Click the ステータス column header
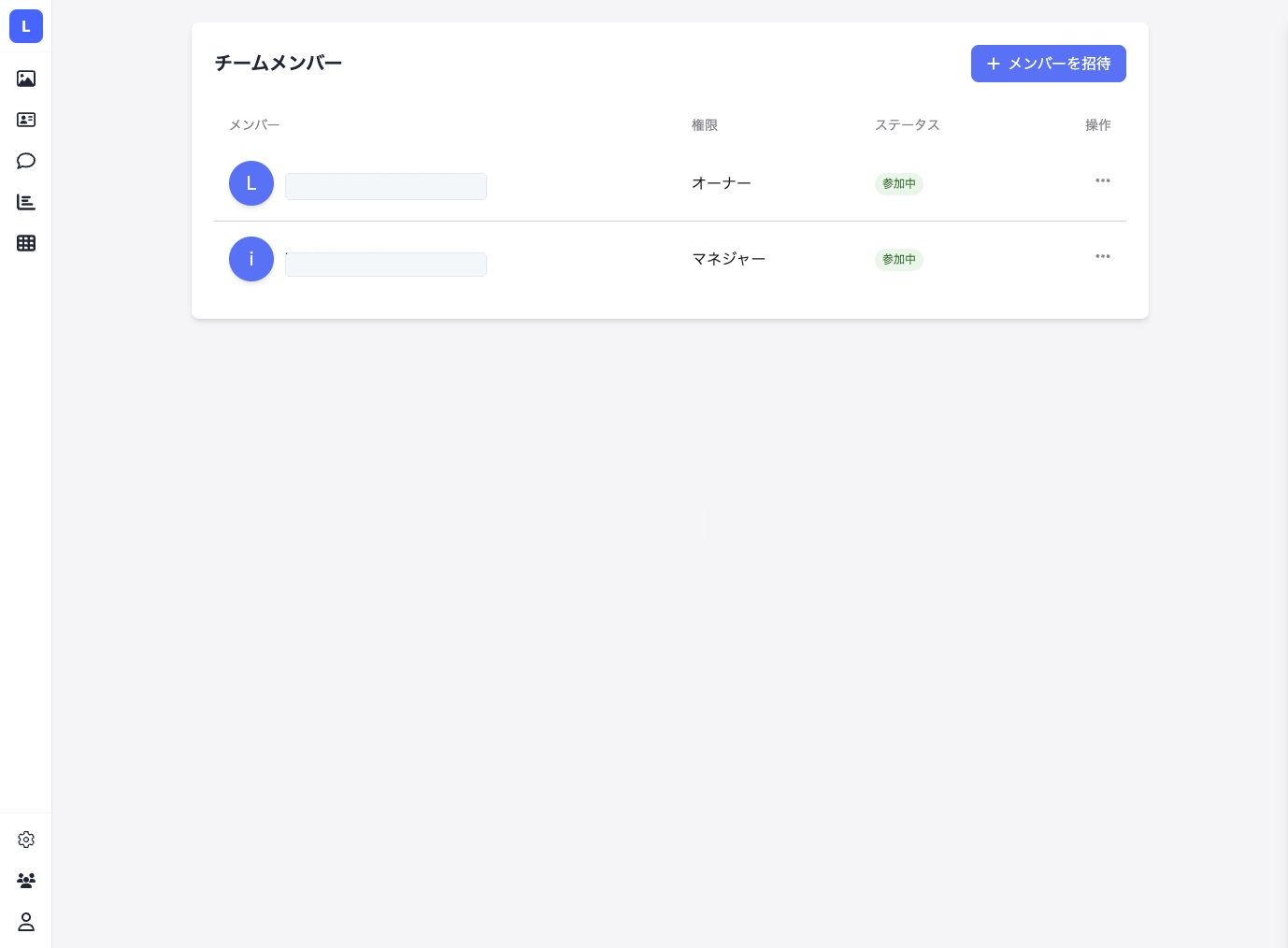 [x=908, y=125]
